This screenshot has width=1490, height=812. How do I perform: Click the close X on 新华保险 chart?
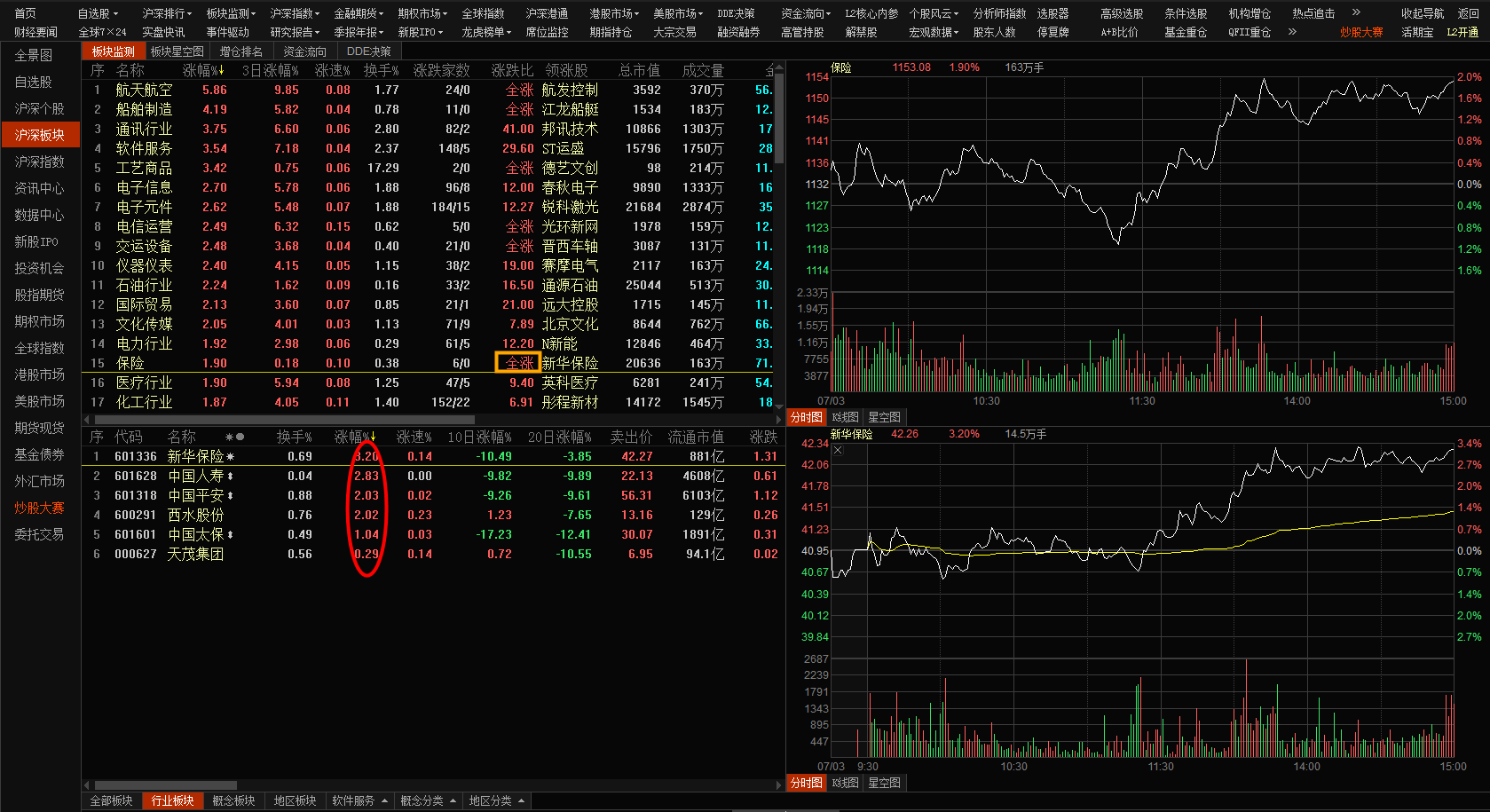tap(838, 450)
